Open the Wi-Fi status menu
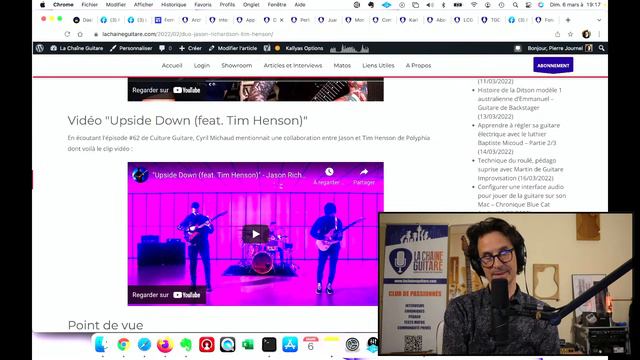The width and height of the screenshot is (640, 360). [473, 5]
